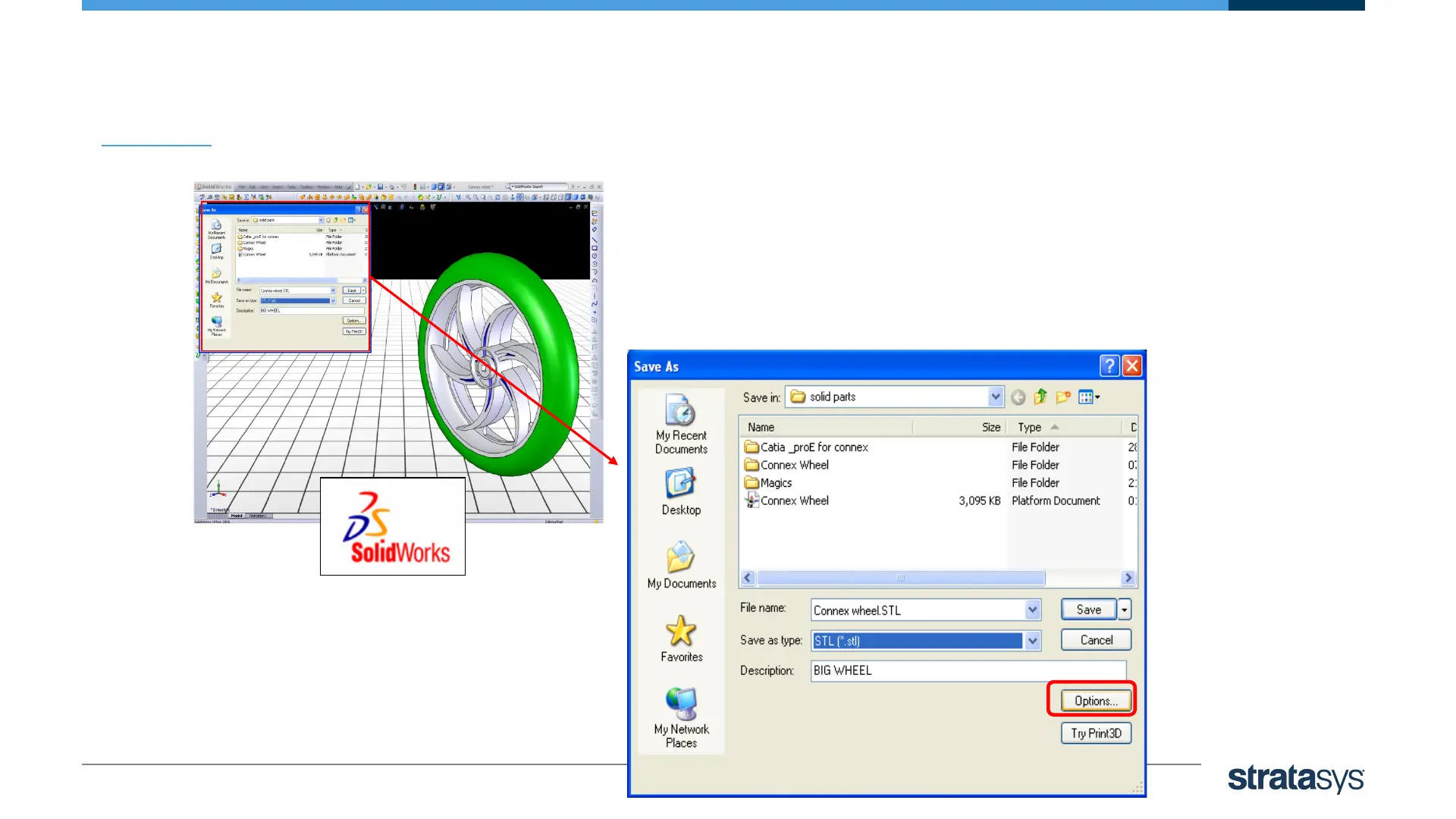This screenshot has width=1456, height=819.
Task: Go up one folder level
Action: (1040, 397)
